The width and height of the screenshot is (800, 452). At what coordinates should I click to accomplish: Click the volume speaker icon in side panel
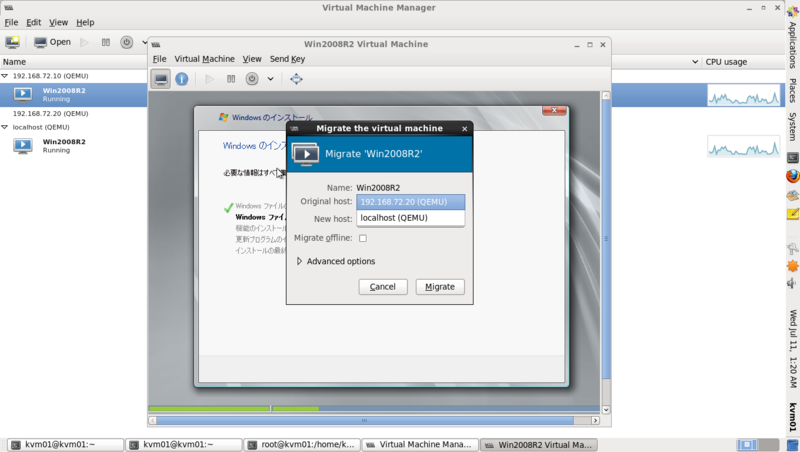tap(792, 283)
